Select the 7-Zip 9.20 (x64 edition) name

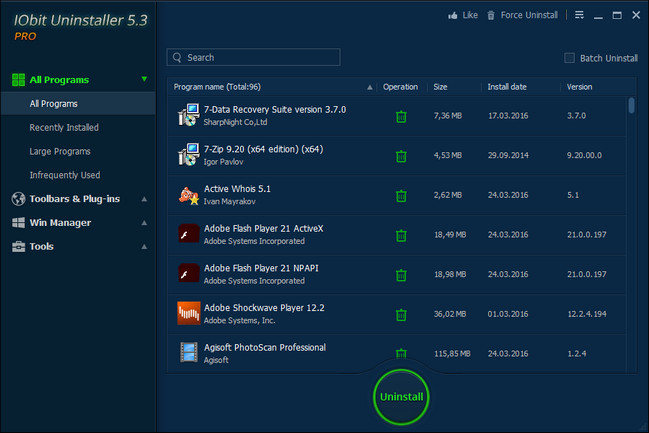click(263, 149)
